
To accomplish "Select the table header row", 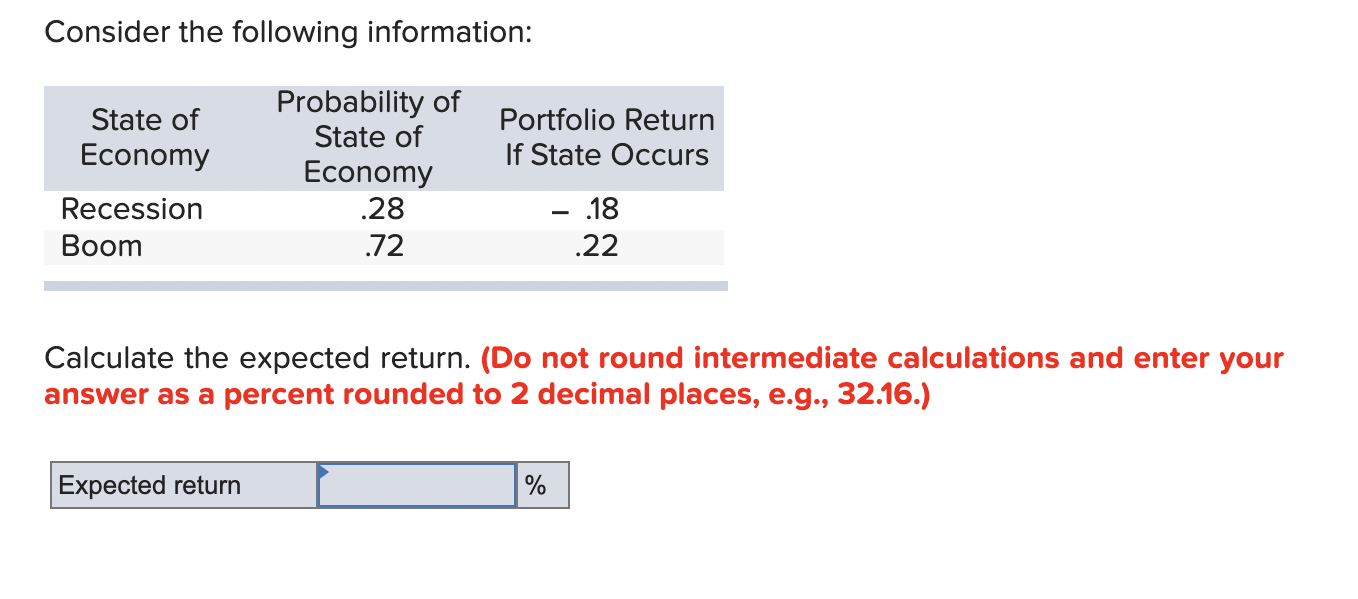I will pyautogui.click(x=385, y=137).
